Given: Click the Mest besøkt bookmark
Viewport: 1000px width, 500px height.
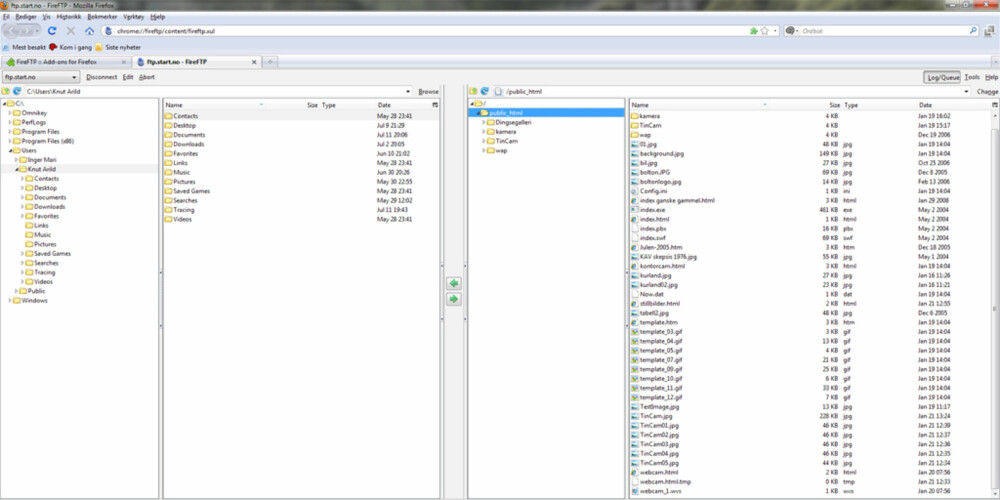Looking at the screenshot, I should (x=24, y=47).
